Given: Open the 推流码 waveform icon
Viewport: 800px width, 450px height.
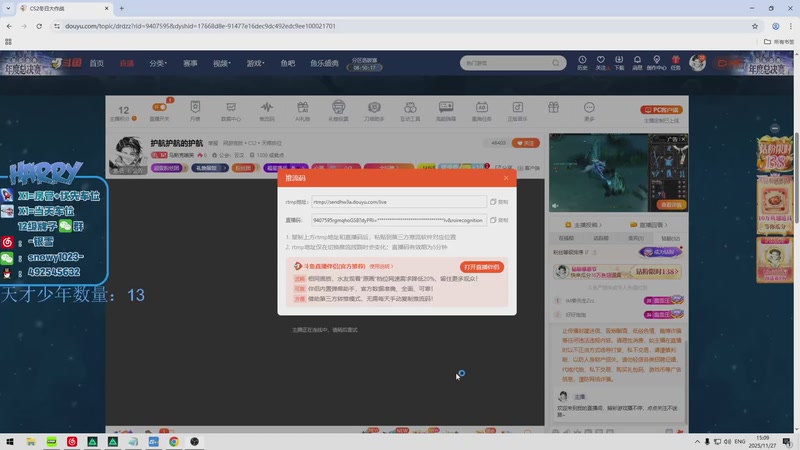Looking at the screenshot, I should 267,111.
